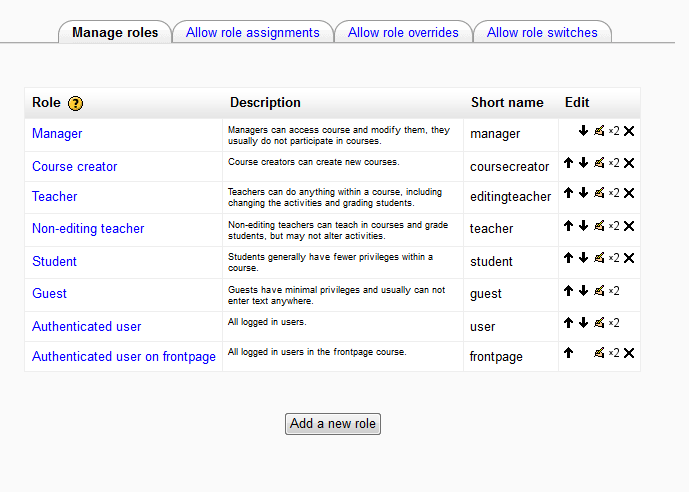Delete the Student role
Viewport: 689px width, 492px height.
tap(629, 258)
